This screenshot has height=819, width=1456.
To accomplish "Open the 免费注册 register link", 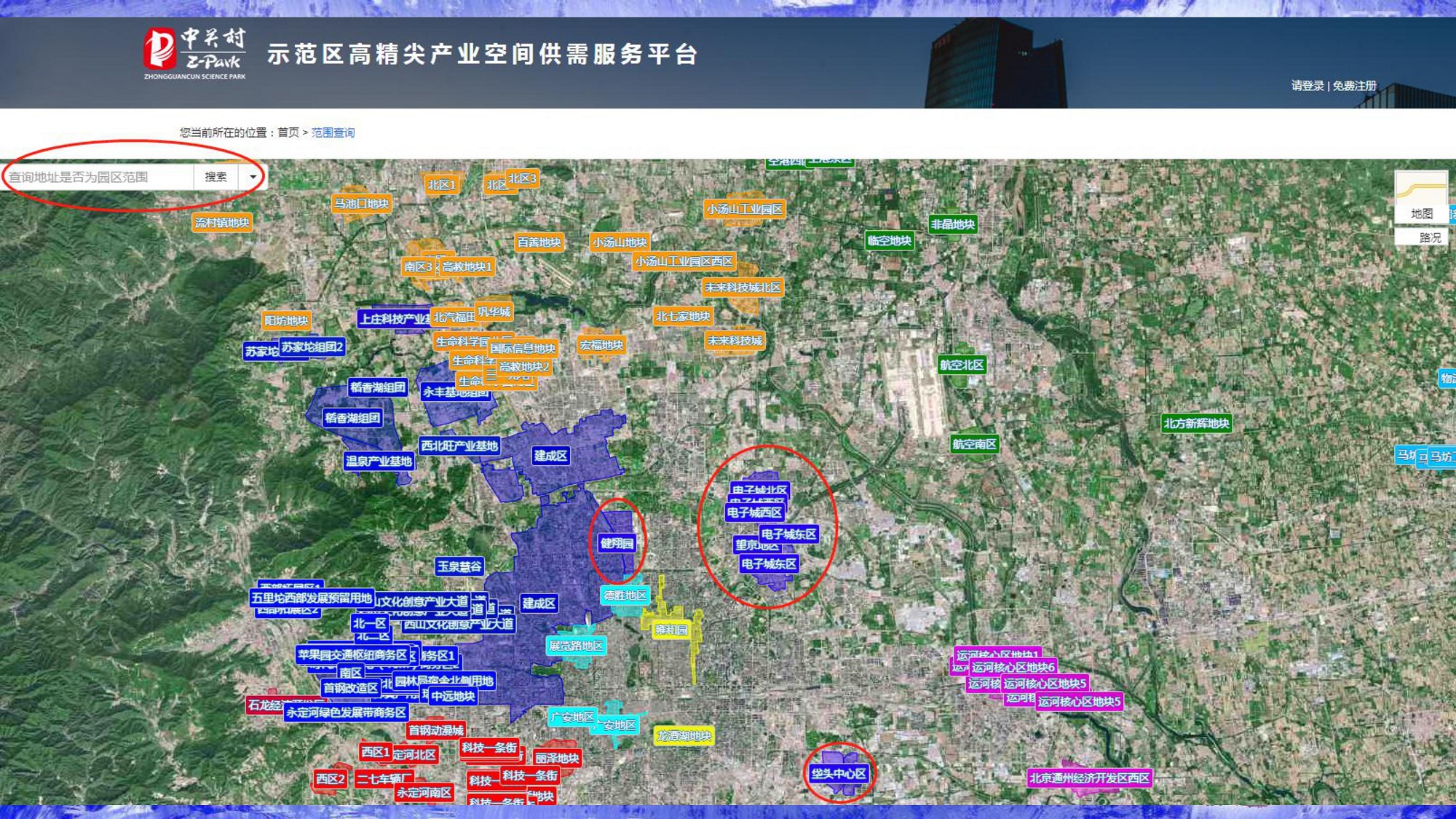I will click(x=1355, y=86).
